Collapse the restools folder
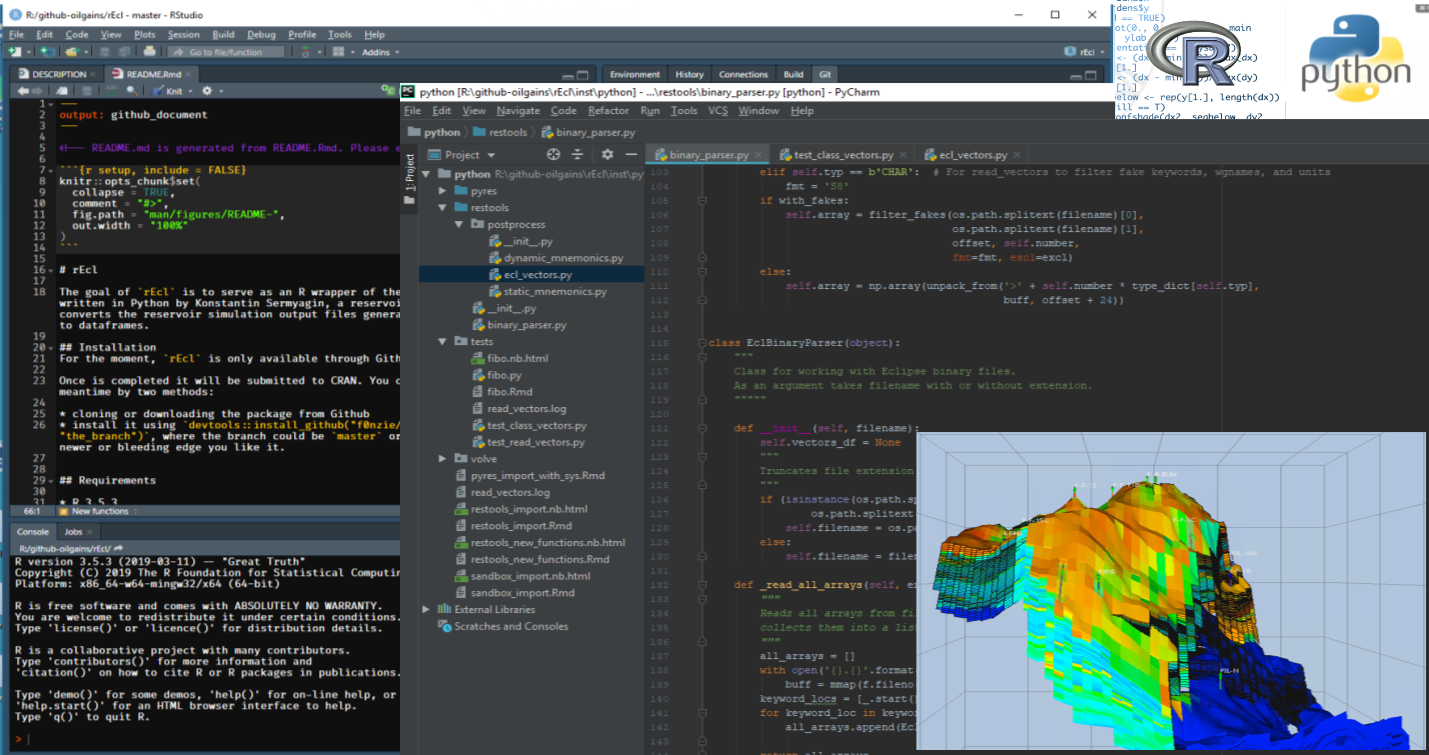1429x755 pixels. pos(443,207)
